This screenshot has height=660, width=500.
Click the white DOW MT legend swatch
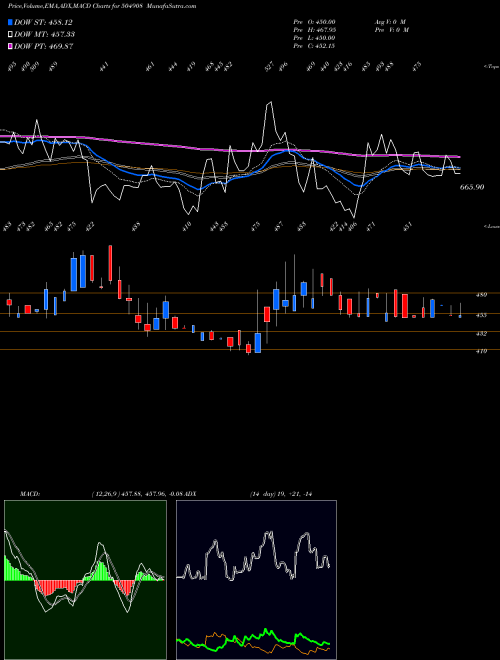(10, 34)
